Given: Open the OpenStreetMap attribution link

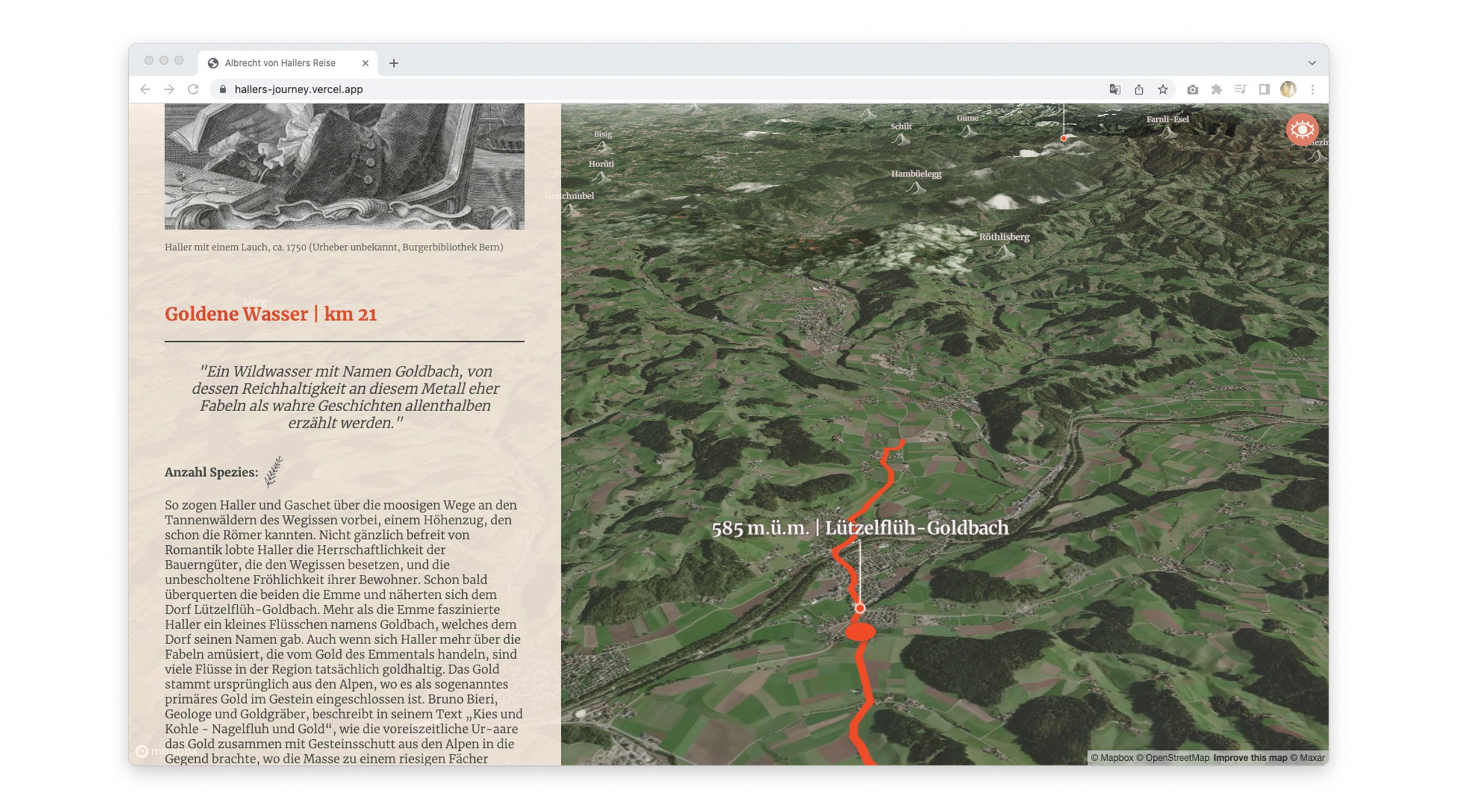Looking at the screenshot, I should (1173, 758).
